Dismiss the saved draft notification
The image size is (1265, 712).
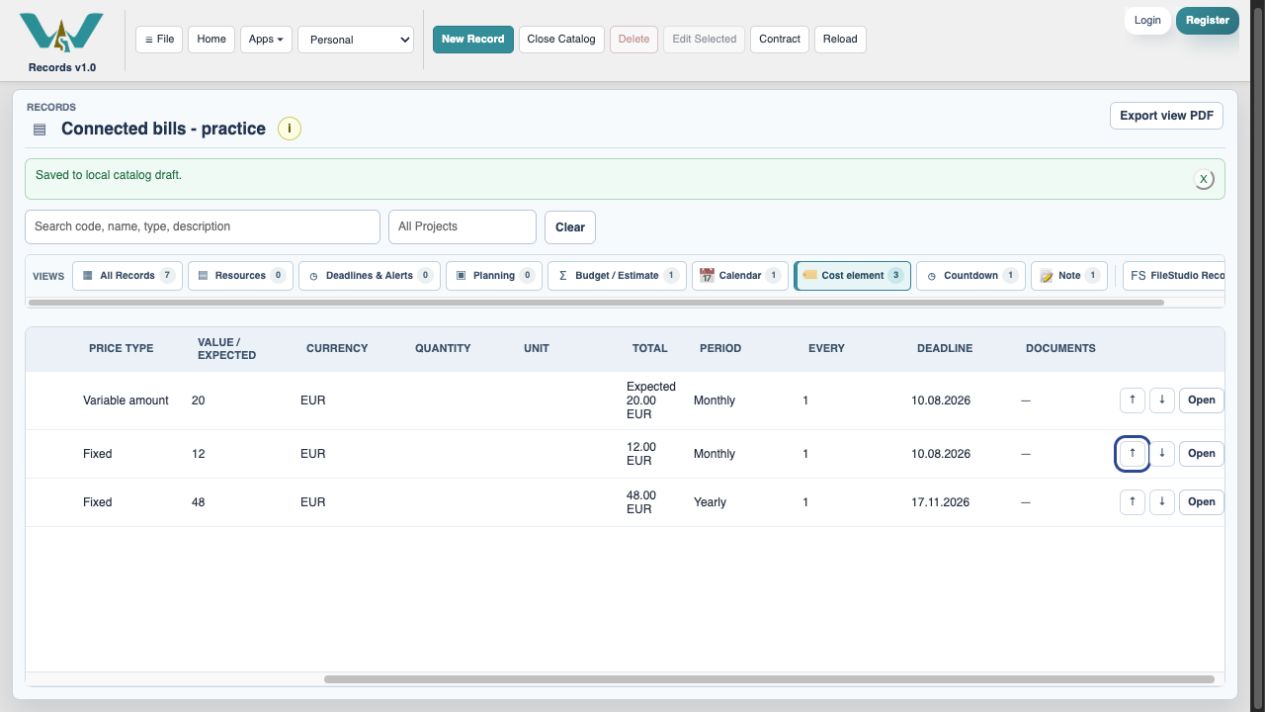pos(1205,179)
